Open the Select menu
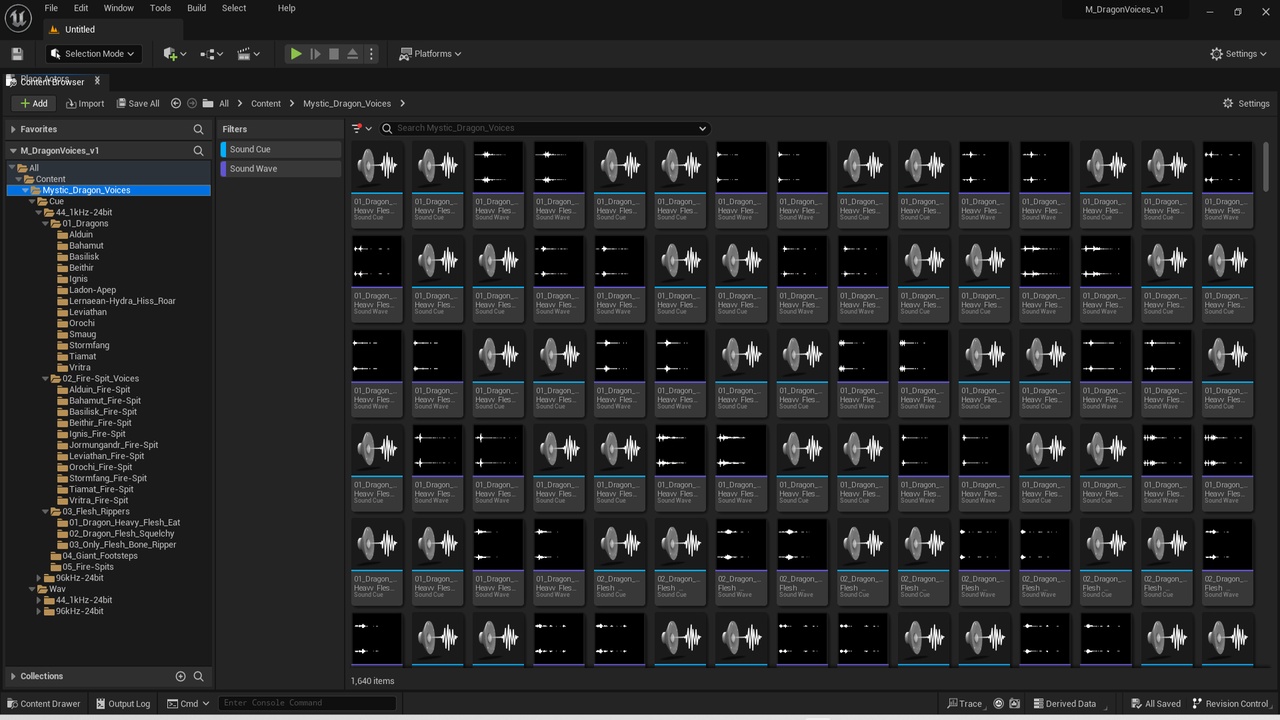The width and height of the screenshot is (1280, 720). tap(234, 8)
